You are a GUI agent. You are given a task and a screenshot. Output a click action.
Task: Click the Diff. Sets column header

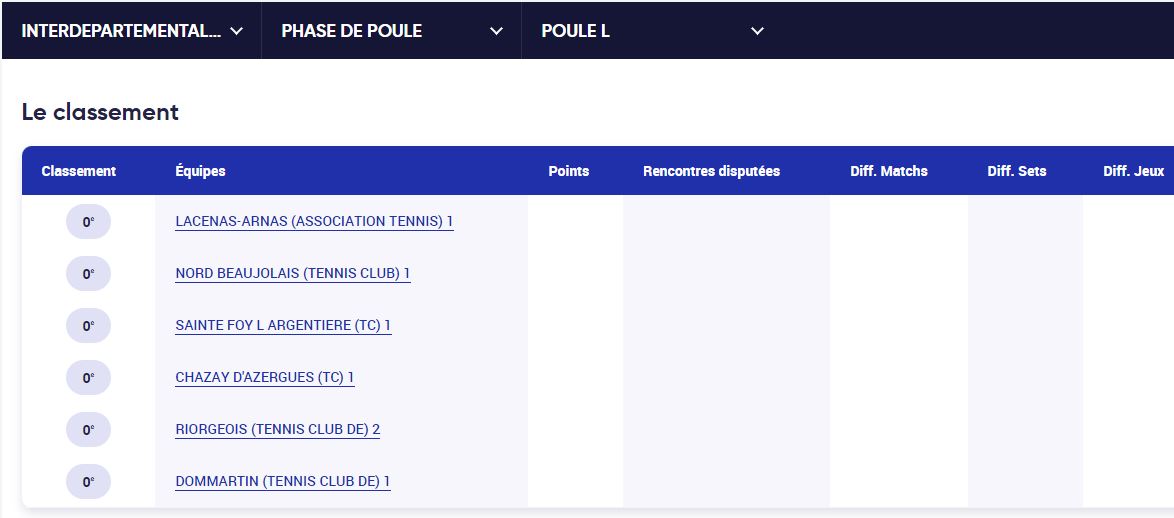[x=1017, y=171]
